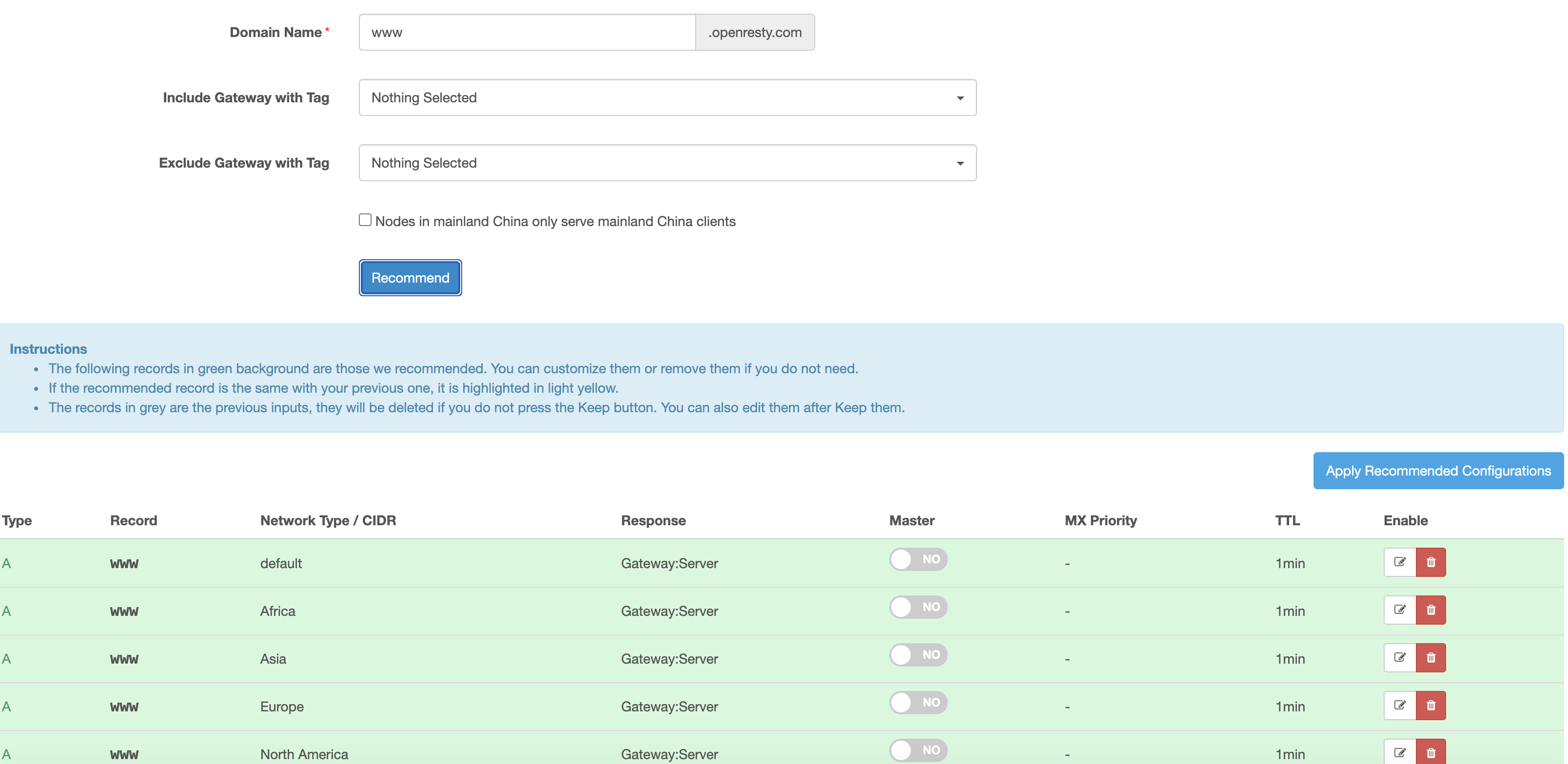
Task: Click the Response column header
Action: click(653, 521)
